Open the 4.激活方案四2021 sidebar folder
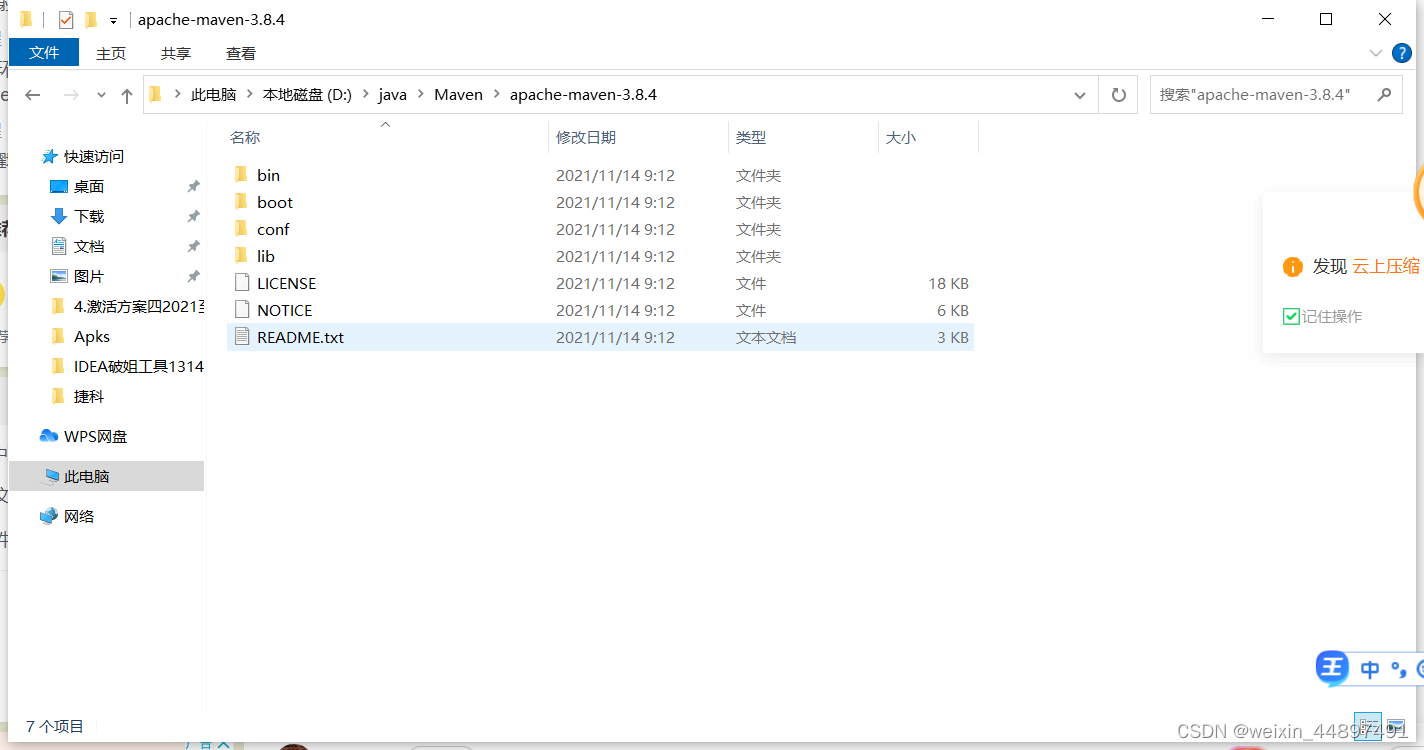 [138, 307]
